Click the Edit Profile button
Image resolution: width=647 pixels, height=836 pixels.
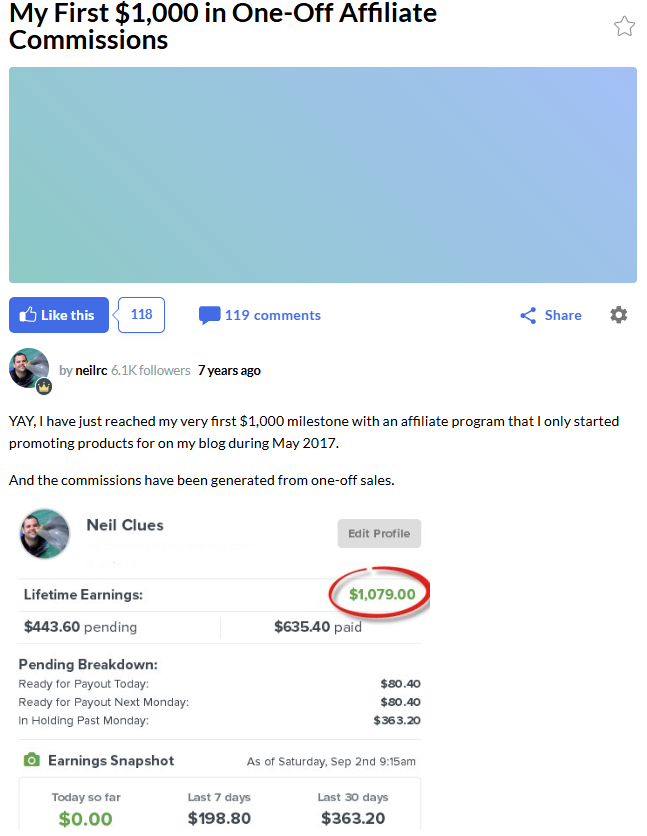[x=379, y=533]
